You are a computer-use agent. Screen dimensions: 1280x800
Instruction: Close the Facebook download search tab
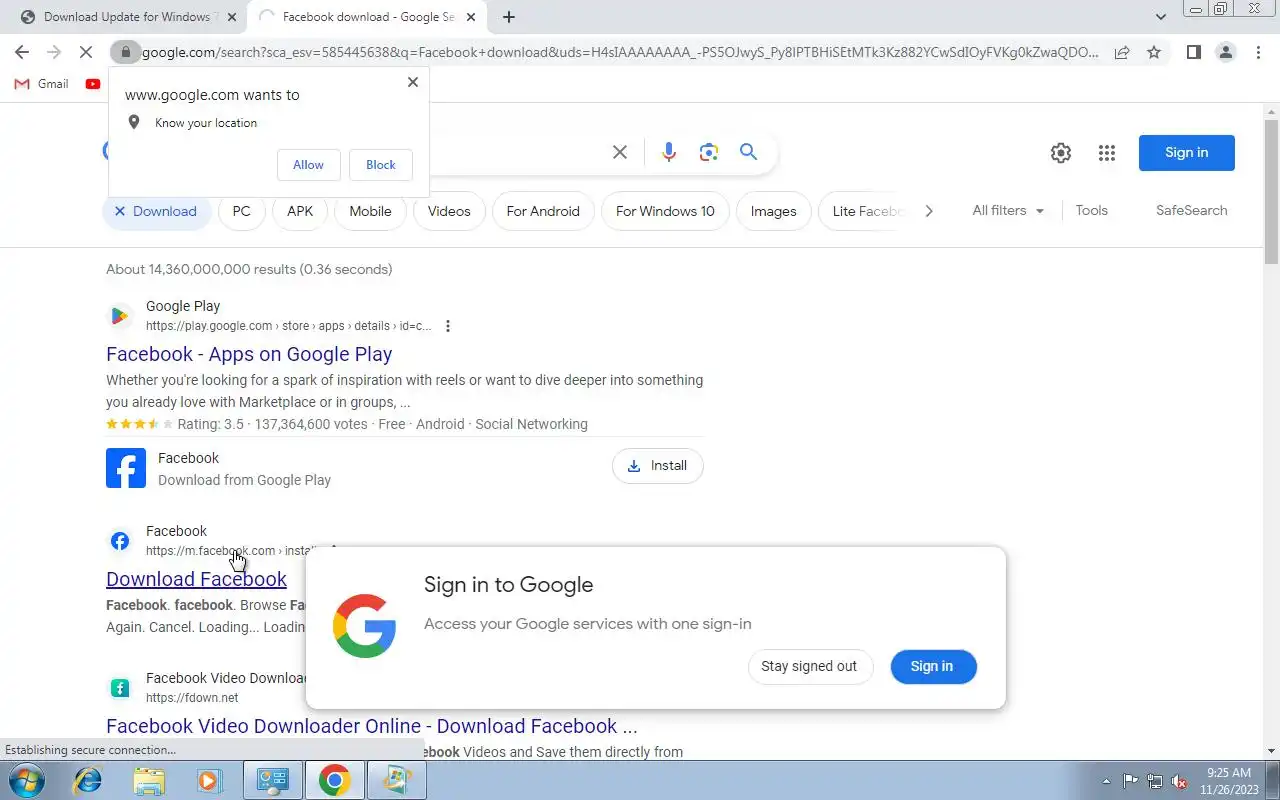471,17
